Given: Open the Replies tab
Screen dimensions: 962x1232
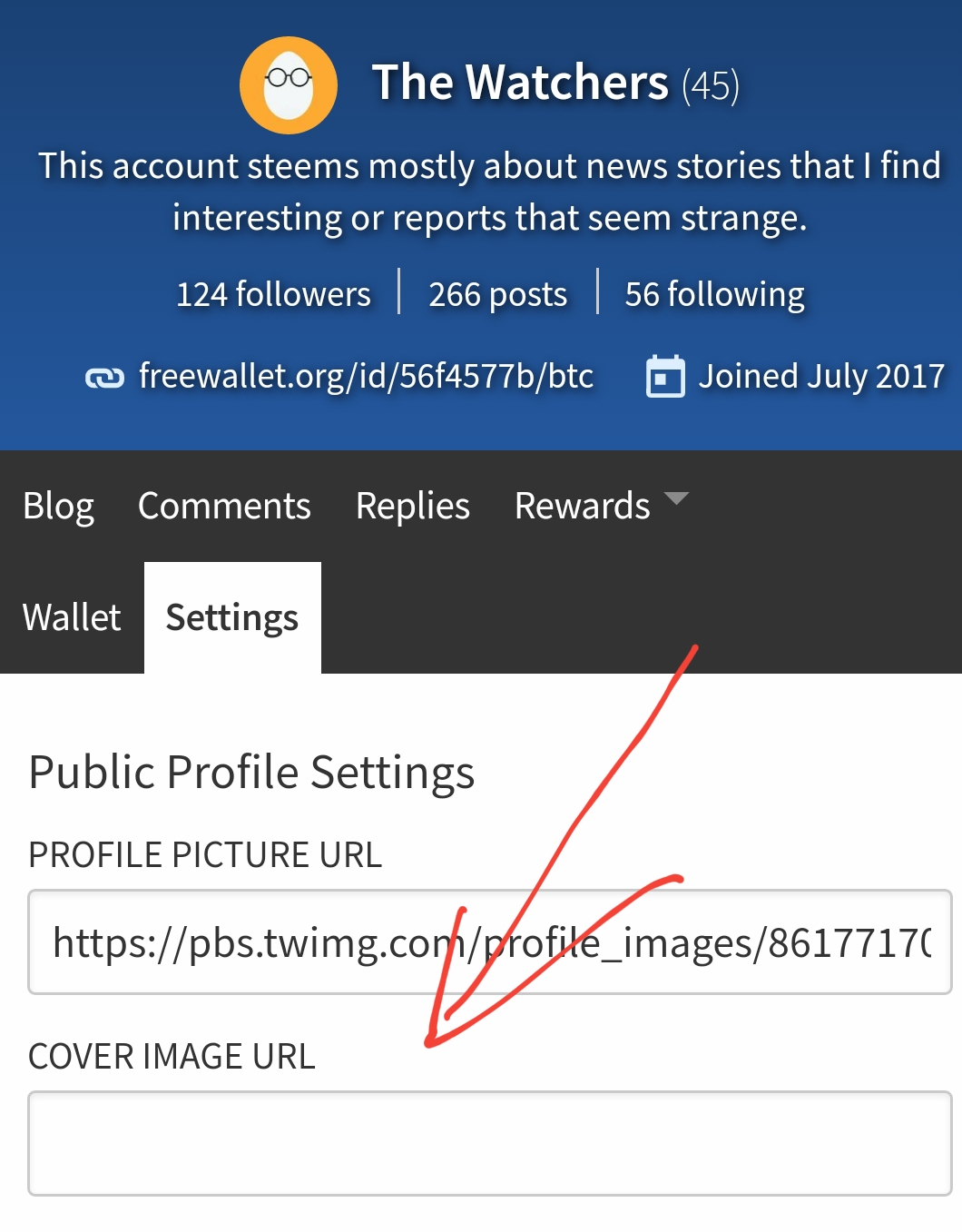Looking at the screenshot, I should (x=413, y=506).
